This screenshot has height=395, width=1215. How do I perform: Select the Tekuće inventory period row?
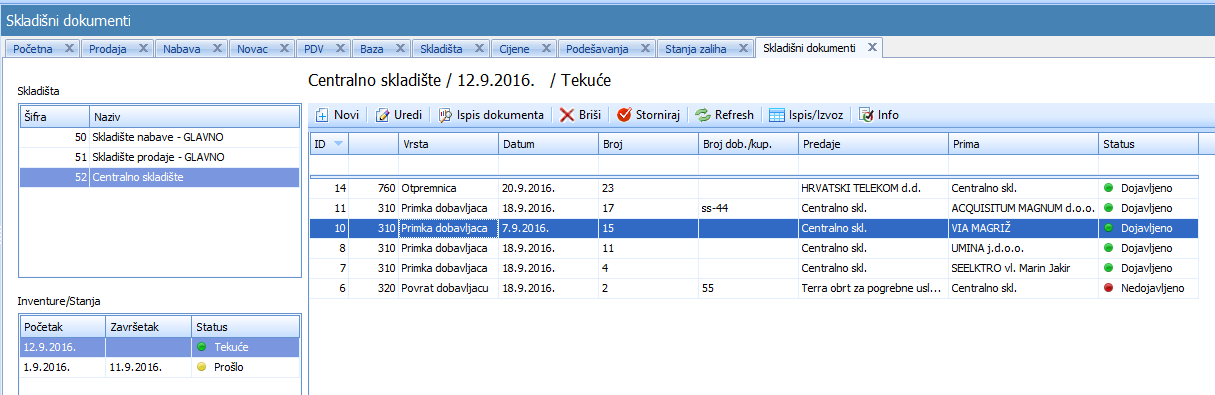pyautogui.click(x=160, y=347)
